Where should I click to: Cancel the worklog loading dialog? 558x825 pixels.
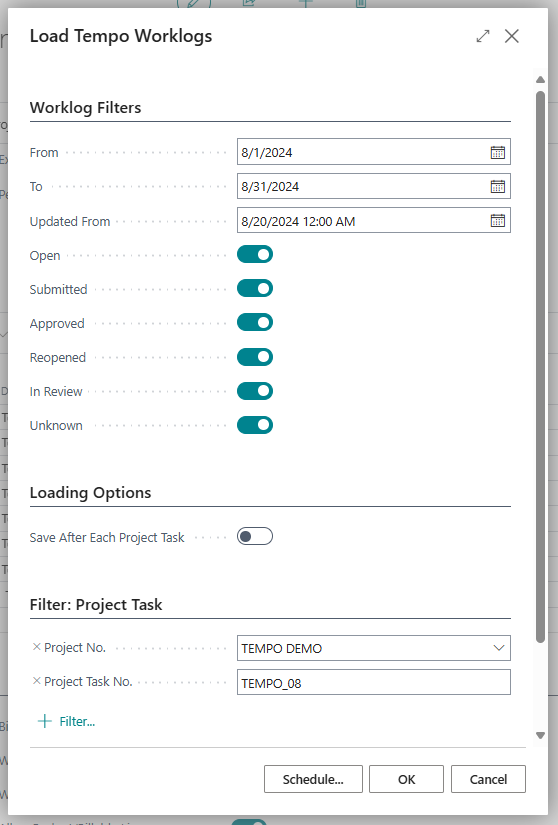489,779
